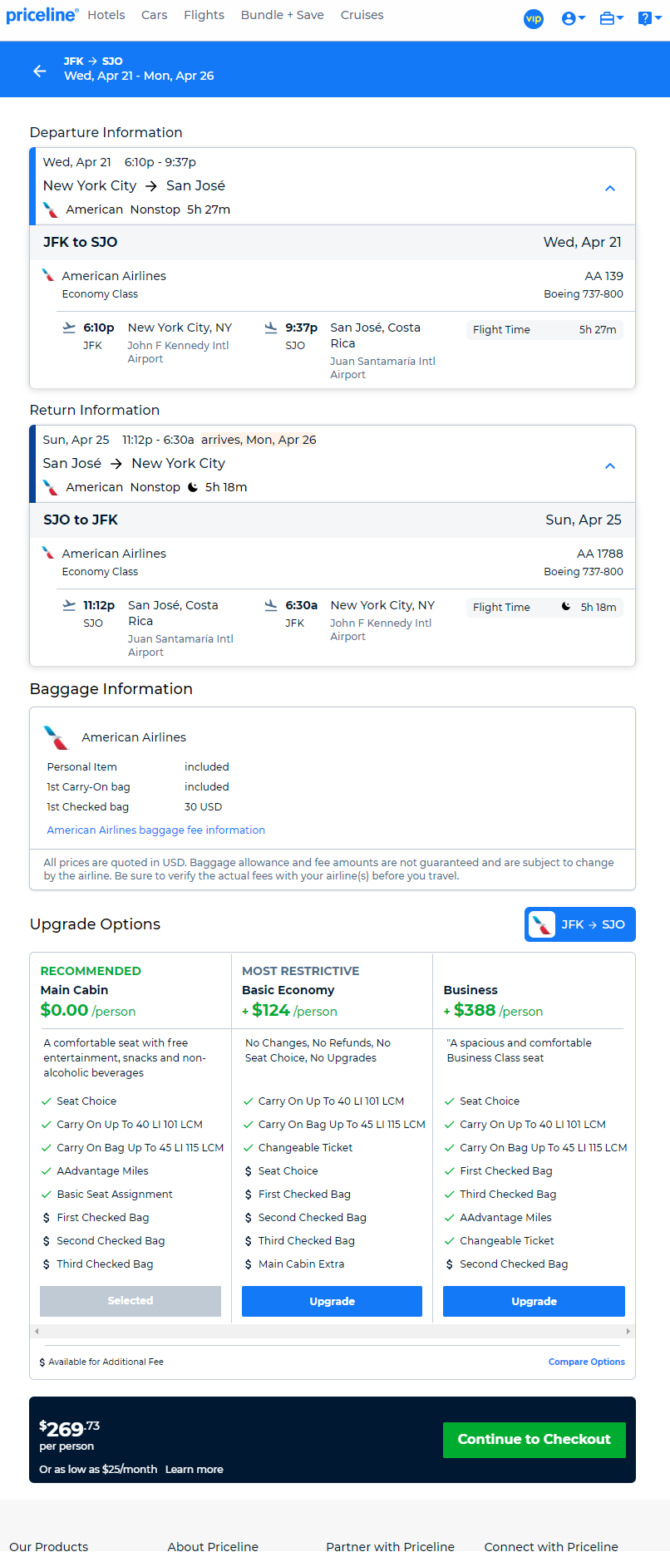Viewport: 670px width, 1552px height.
Task: Open the Hotels tab
Action: 106,15
